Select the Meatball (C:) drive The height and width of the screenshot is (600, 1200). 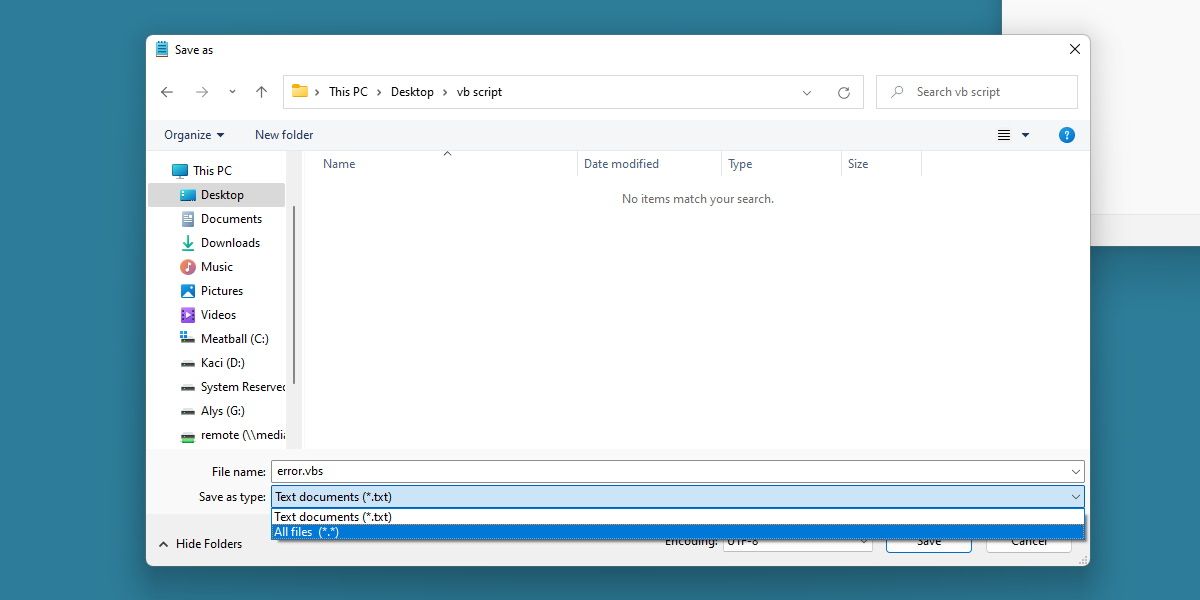tap(234, 339)
